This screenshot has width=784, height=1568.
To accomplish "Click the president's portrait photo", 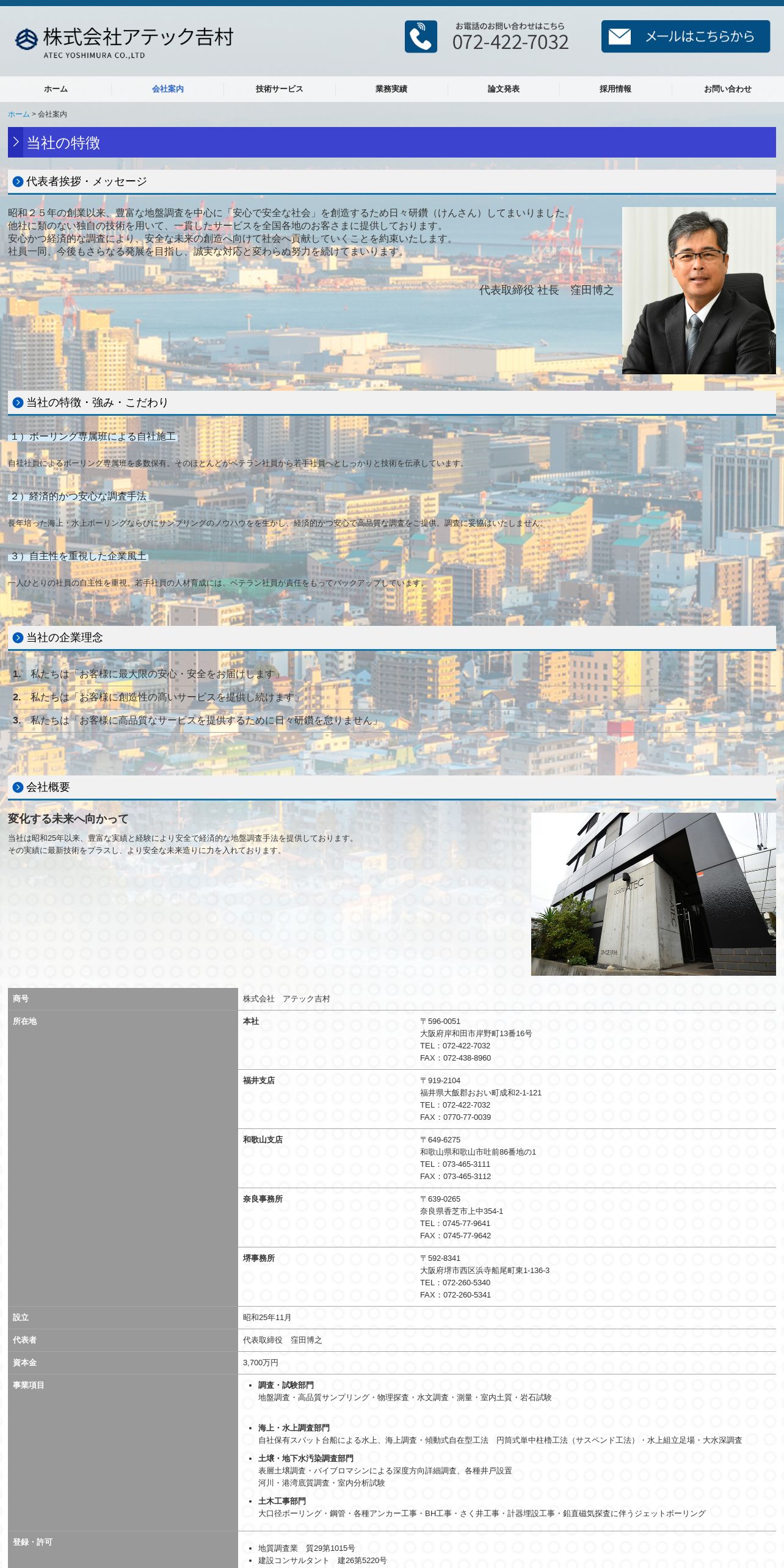I will pos(699,291).
